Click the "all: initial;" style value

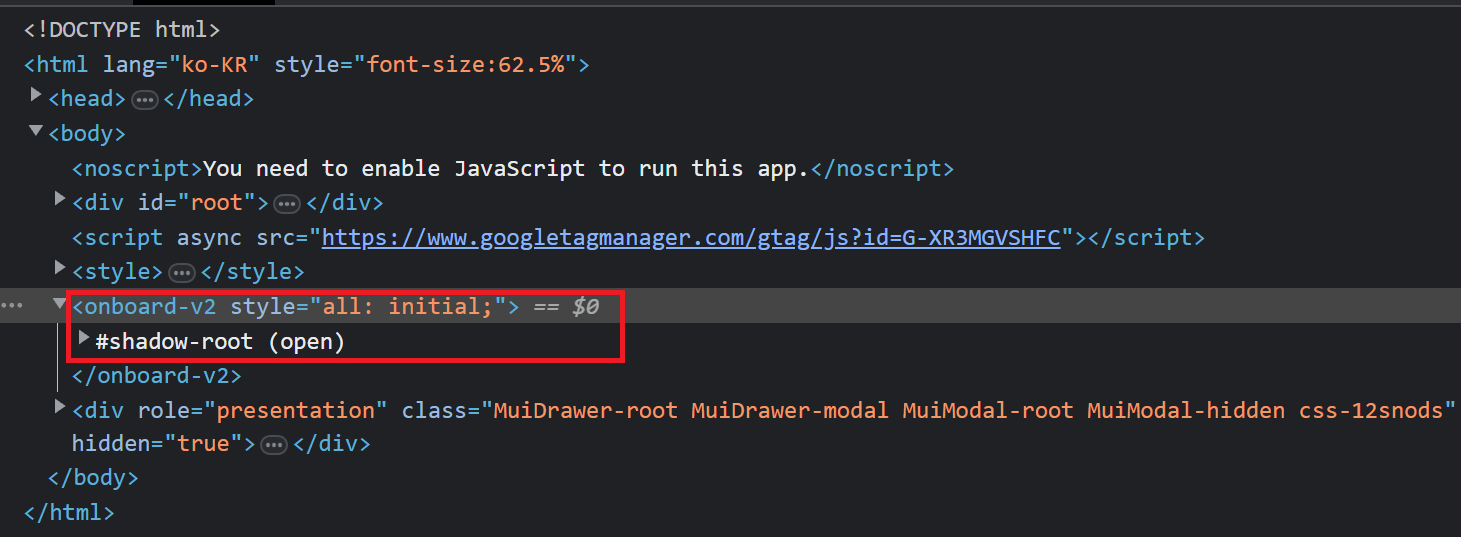(408, 306)
